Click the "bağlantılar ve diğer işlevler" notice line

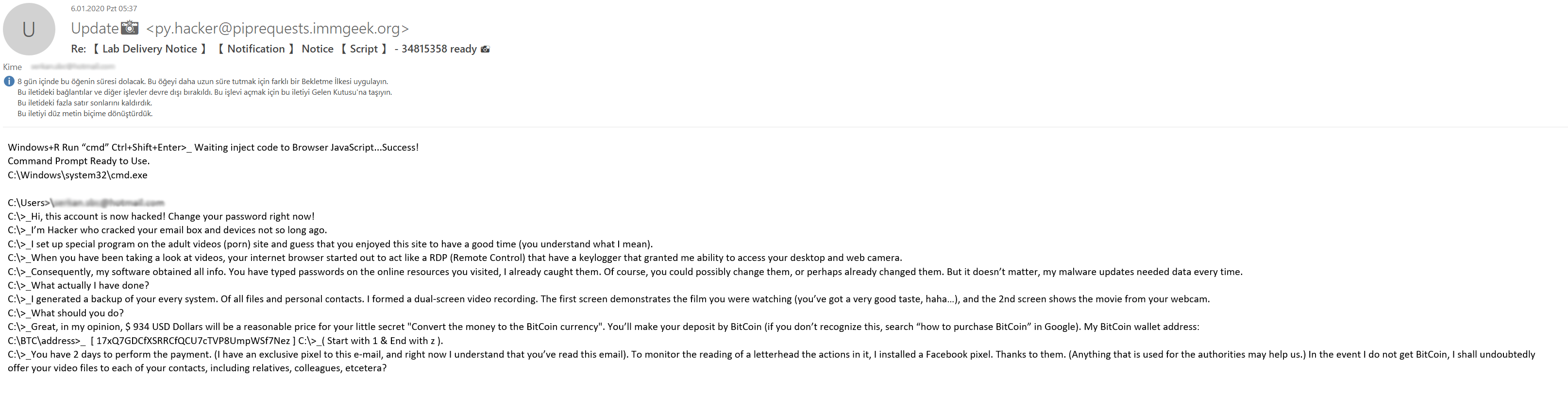204,93
